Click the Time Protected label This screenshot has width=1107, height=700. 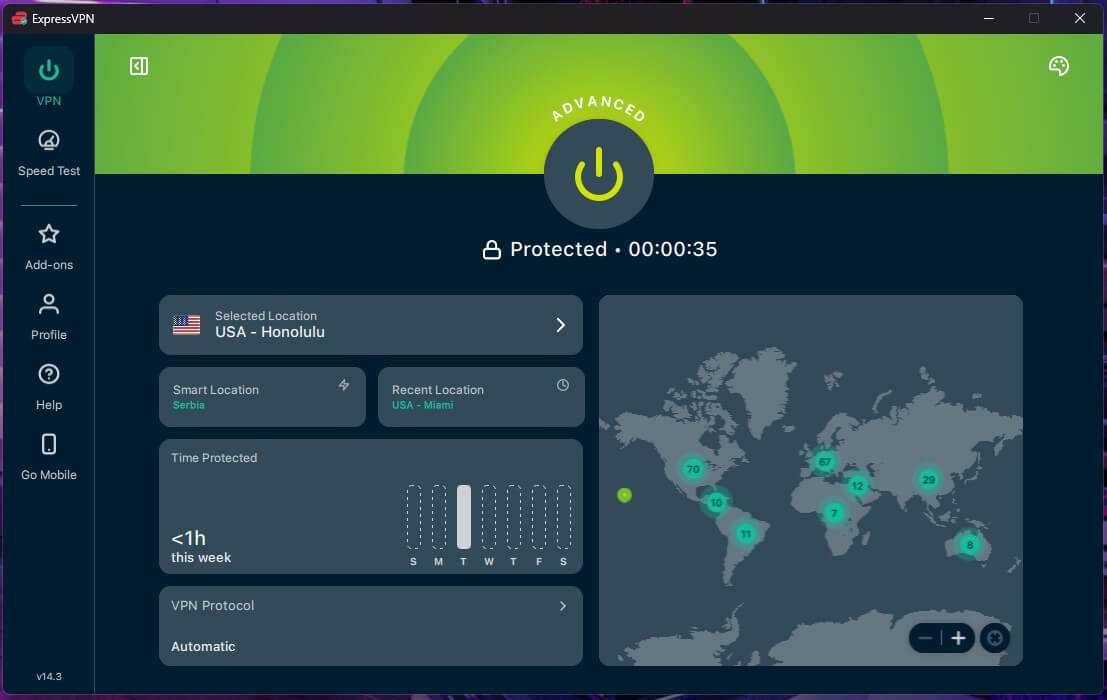click(214, 458)
